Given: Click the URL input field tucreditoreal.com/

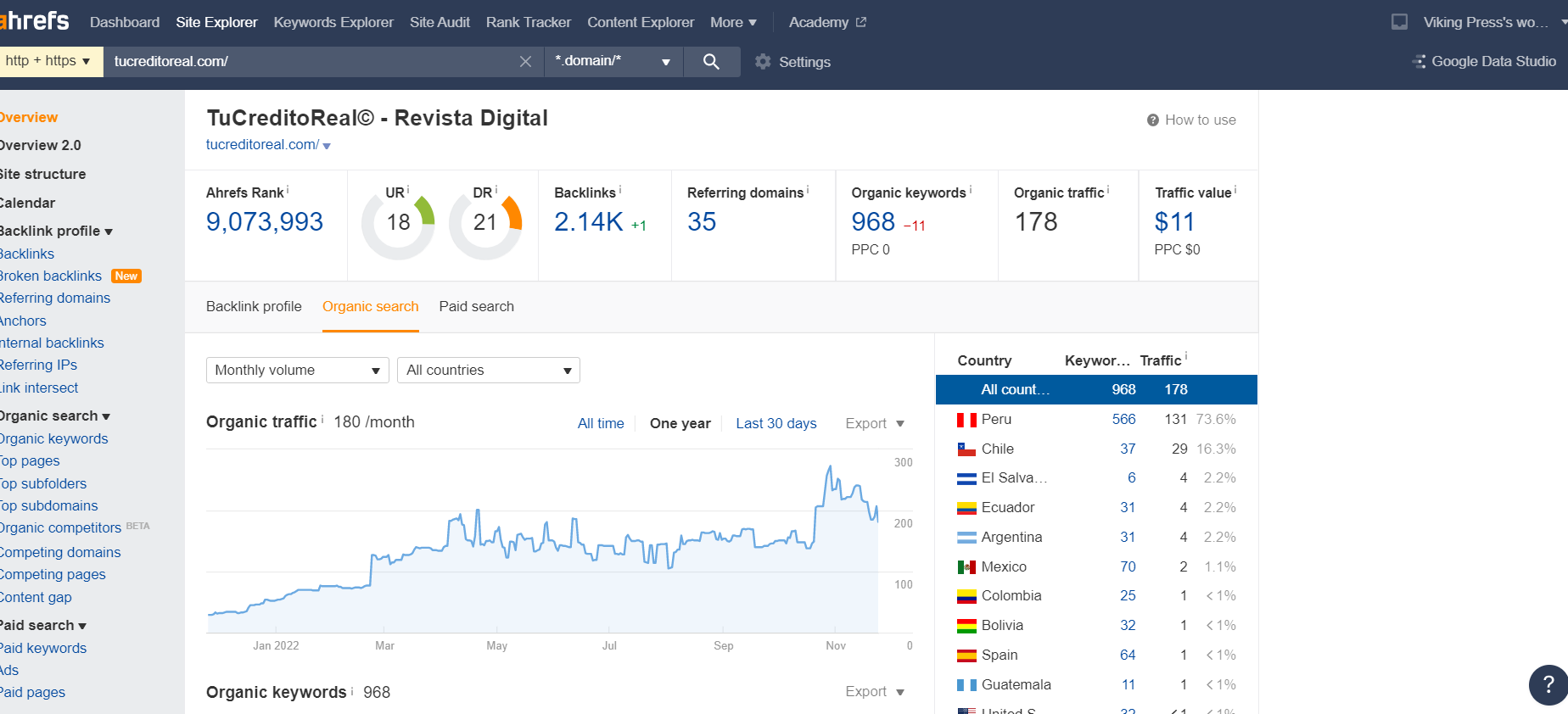Looking at the screenshot, I should click(x=310, y=61).
